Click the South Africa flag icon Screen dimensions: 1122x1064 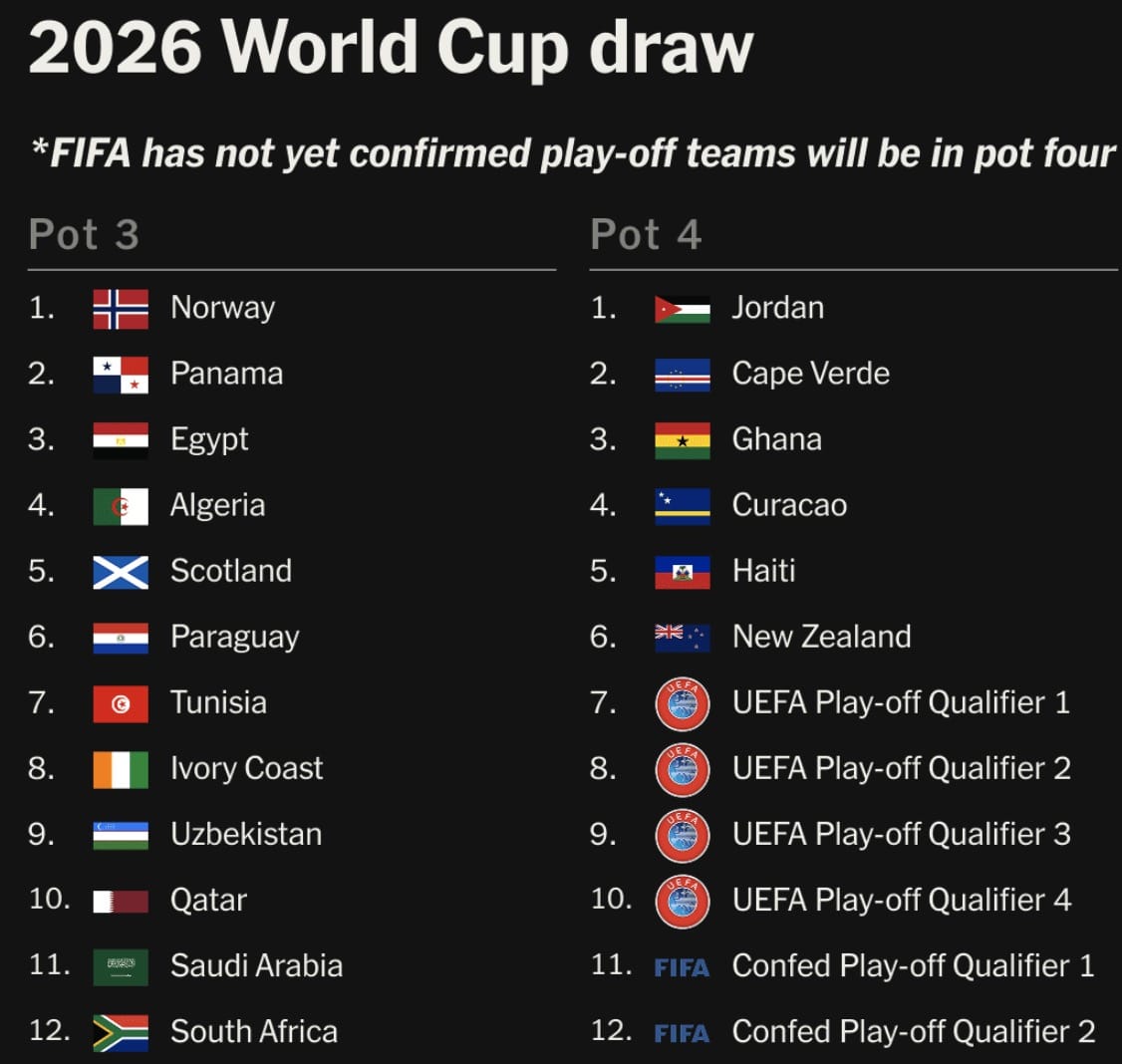click(x=121, y=1032)
